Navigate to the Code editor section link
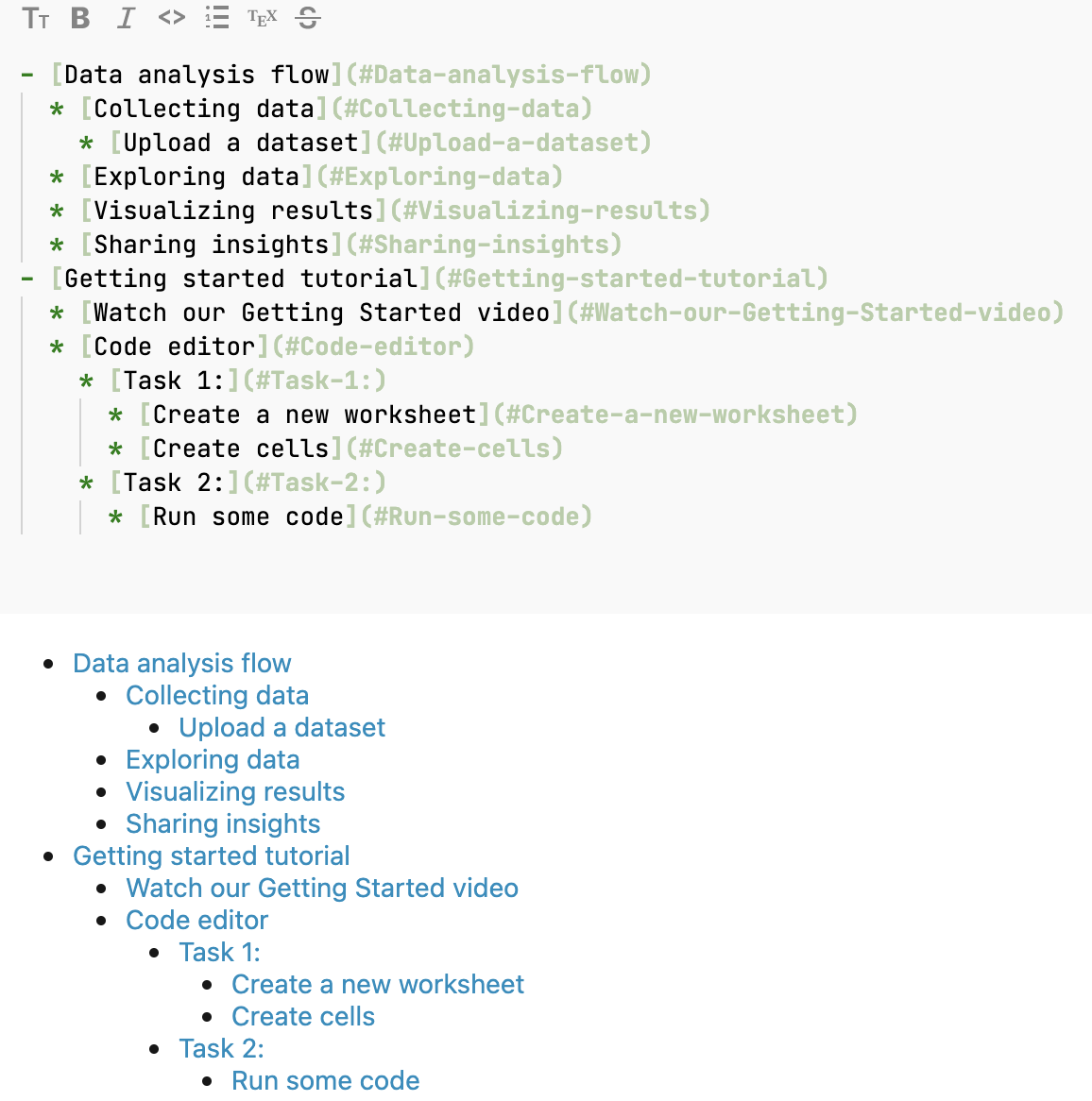Viewport: 1092px width, 1101px height. (x=196, y=920)
